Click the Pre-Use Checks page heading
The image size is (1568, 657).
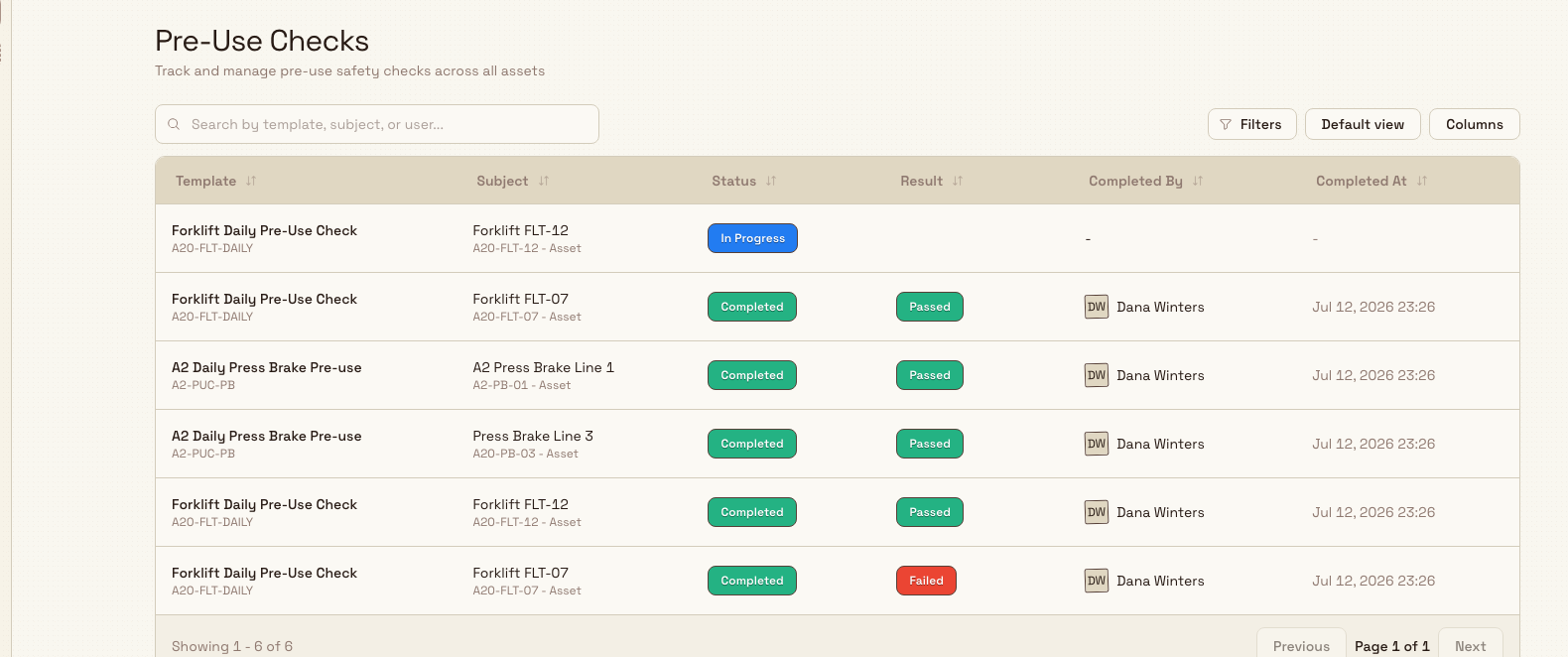pos(262,41)
